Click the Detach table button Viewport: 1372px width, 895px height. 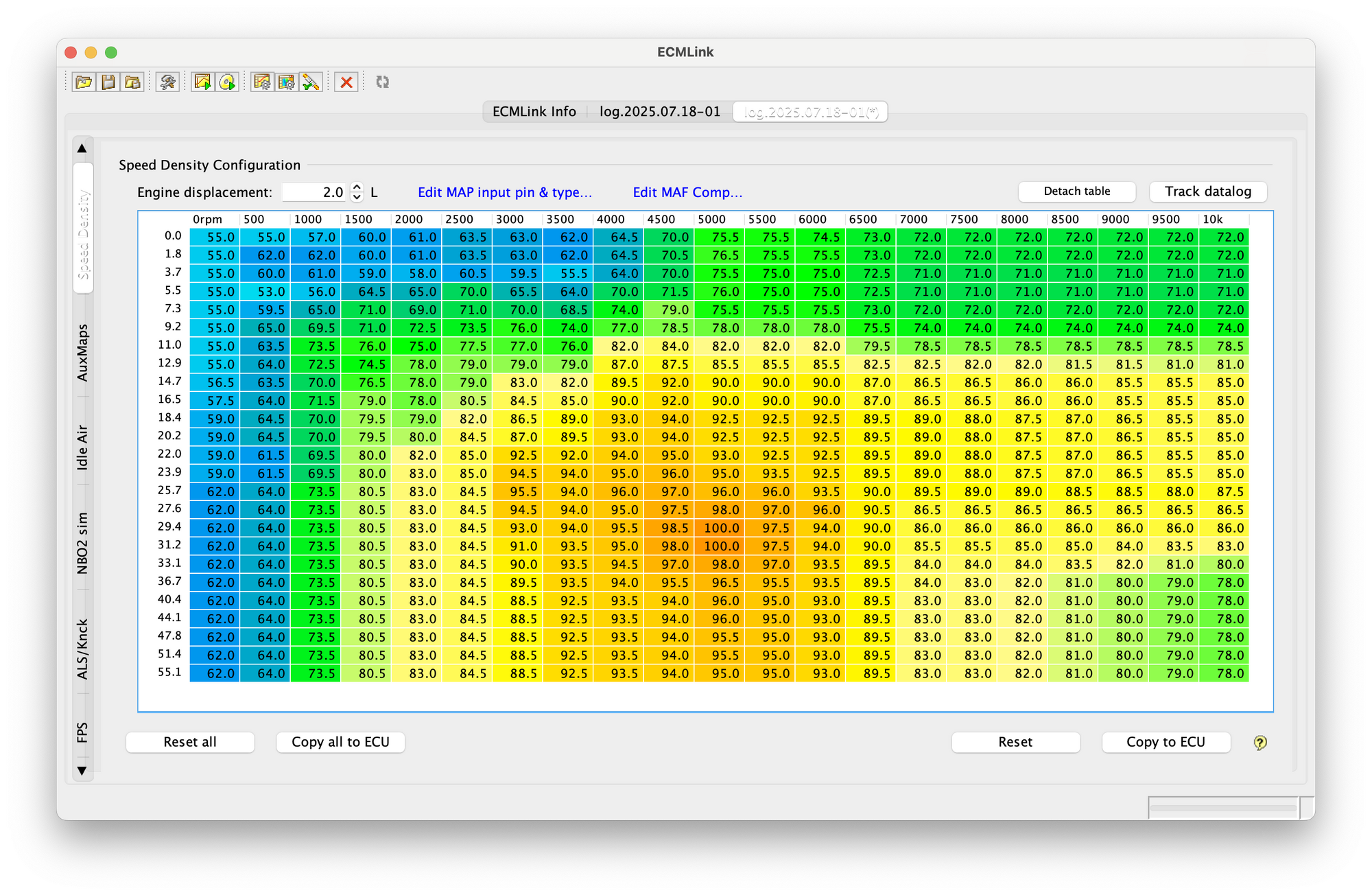pyautogui.click(x=1077, y=191)
